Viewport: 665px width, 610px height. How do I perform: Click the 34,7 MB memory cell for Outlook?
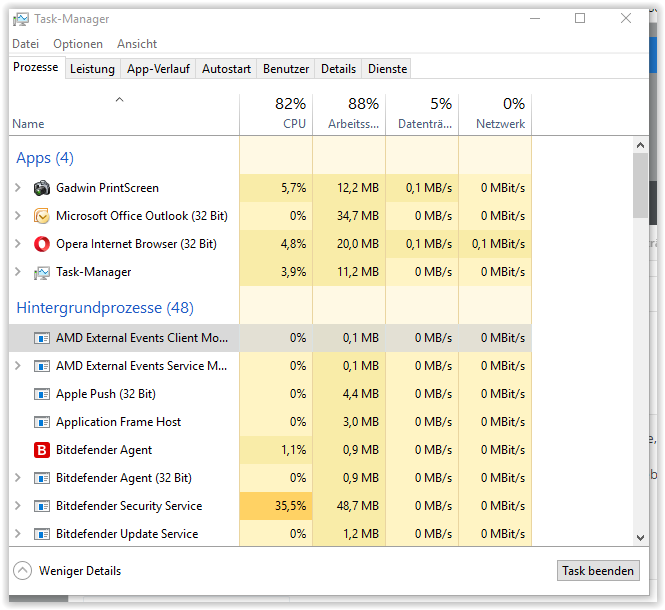point(349,216)
